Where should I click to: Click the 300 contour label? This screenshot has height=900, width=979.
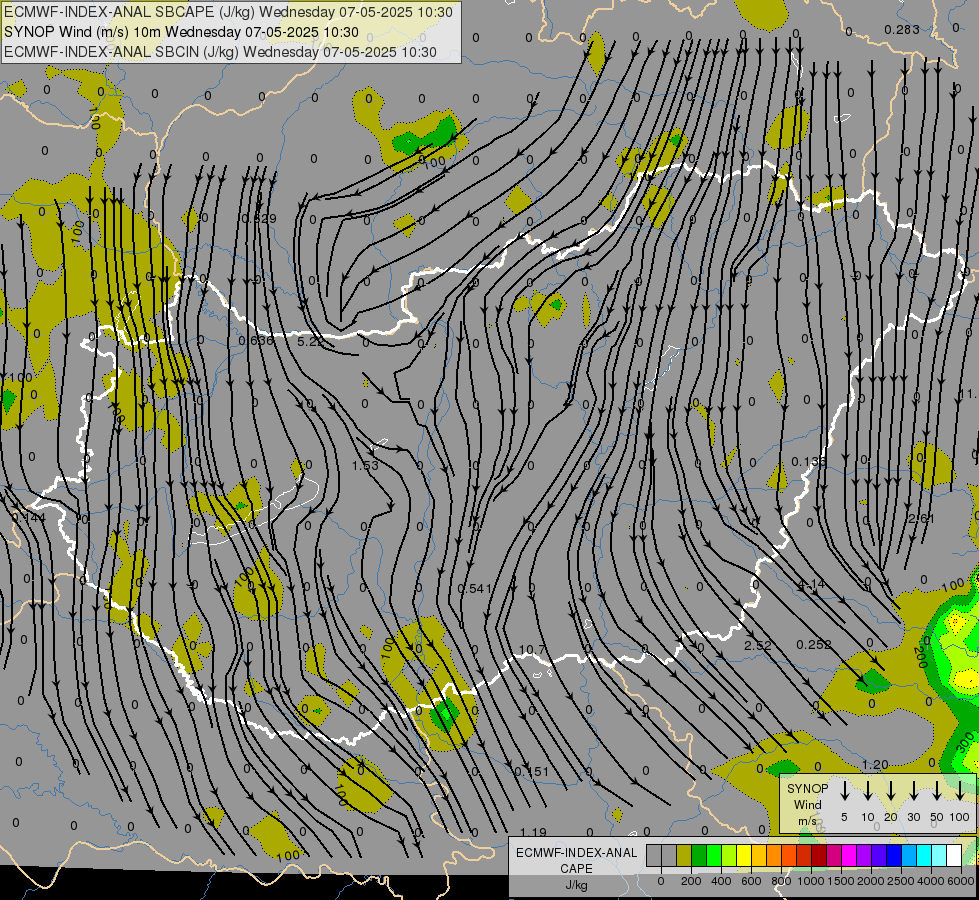coord(965,743)
